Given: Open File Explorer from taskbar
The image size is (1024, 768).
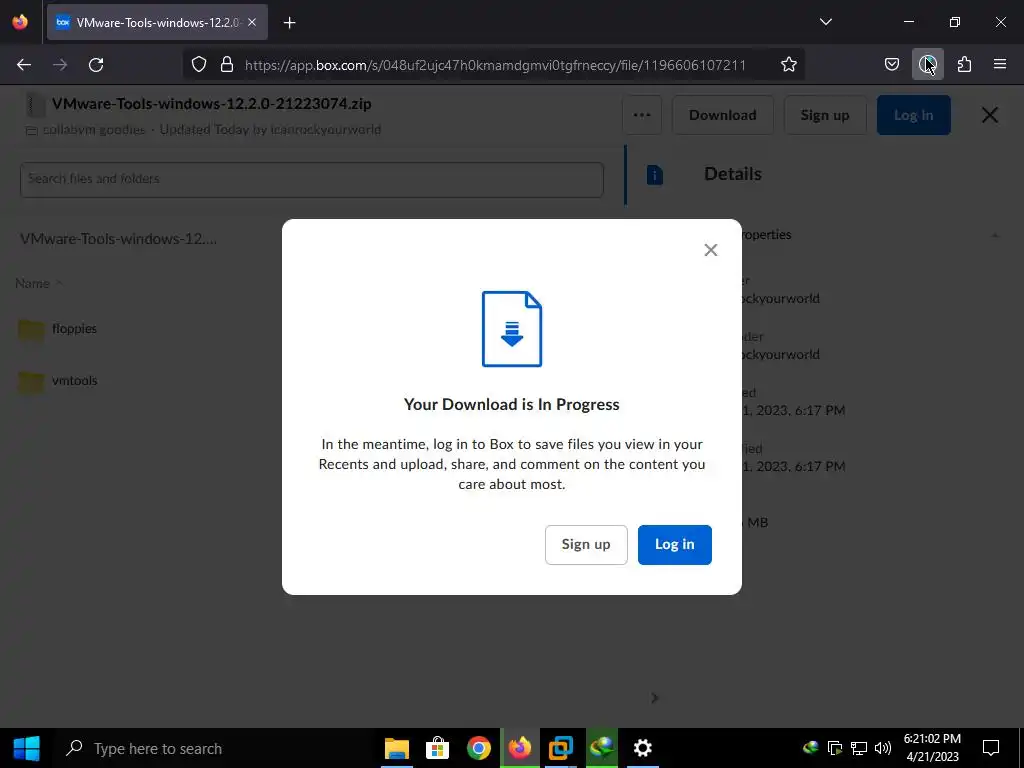Looking at the screenshot, I should point(396,748).
